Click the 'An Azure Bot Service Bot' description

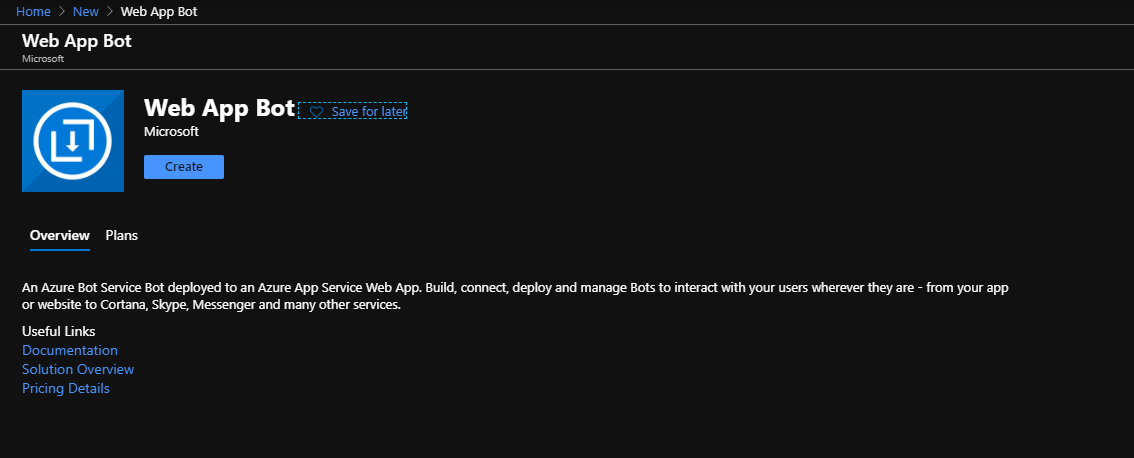pyautogui.click(x=515, y=297)
